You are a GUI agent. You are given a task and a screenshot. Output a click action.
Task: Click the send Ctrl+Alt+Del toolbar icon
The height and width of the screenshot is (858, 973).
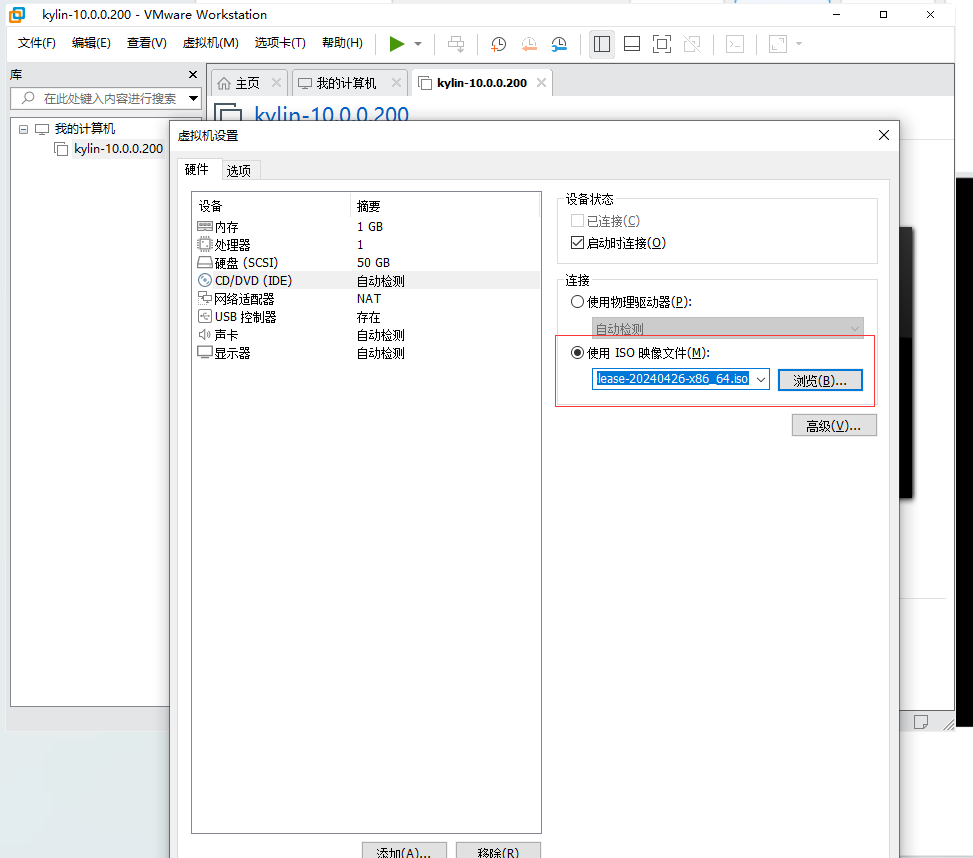[x=456, y=43]
